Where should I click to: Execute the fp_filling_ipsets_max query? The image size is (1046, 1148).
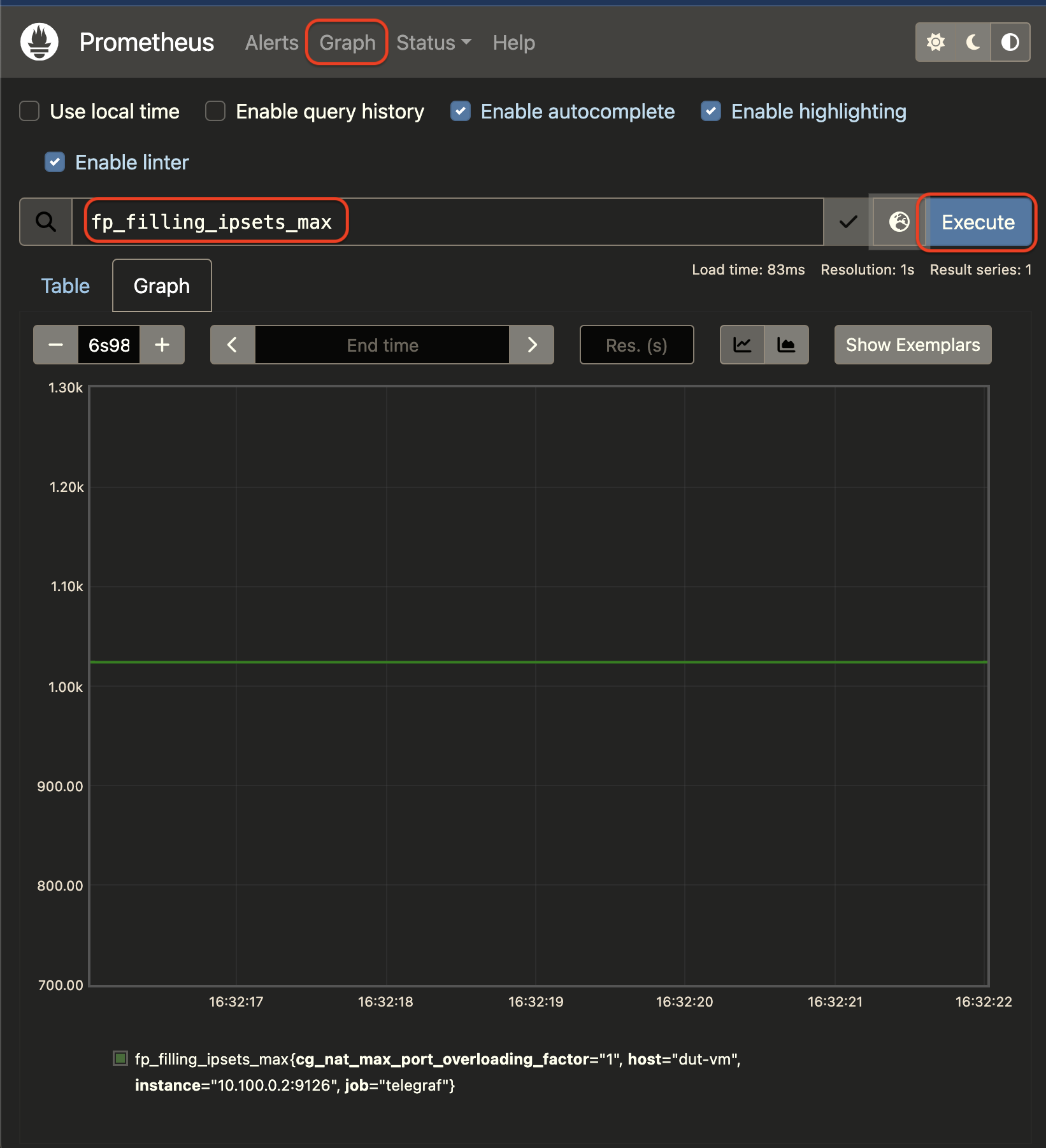point(977,222)
